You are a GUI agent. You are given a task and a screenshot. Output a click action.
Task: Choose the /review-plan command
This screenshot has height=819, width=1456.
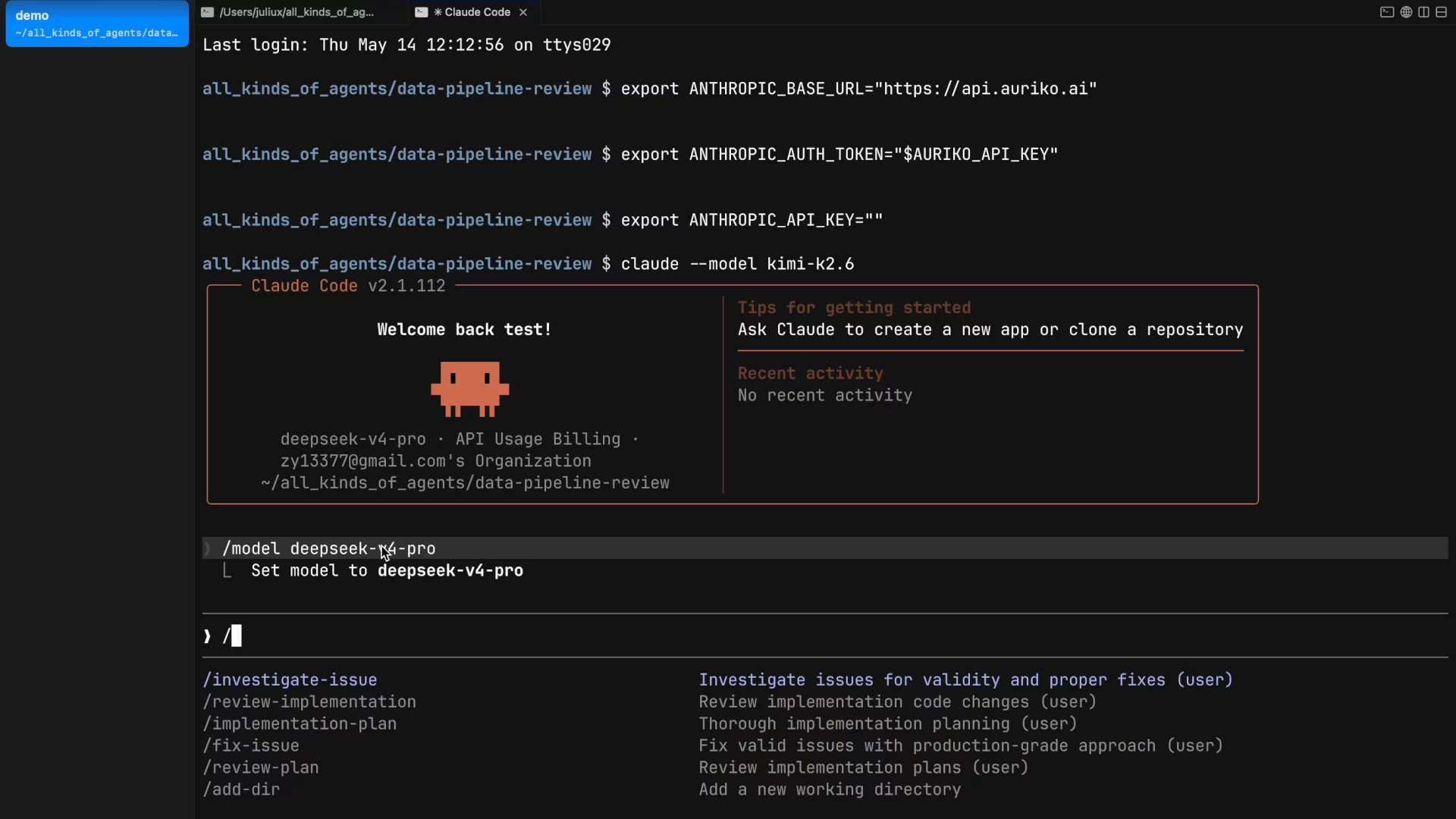pyautogui.click(x=261, y=768)
